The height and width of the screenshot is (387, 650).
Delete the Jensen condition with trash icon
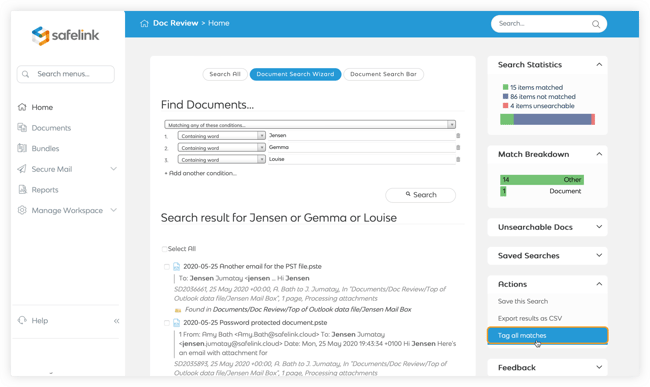click(458, 135)
